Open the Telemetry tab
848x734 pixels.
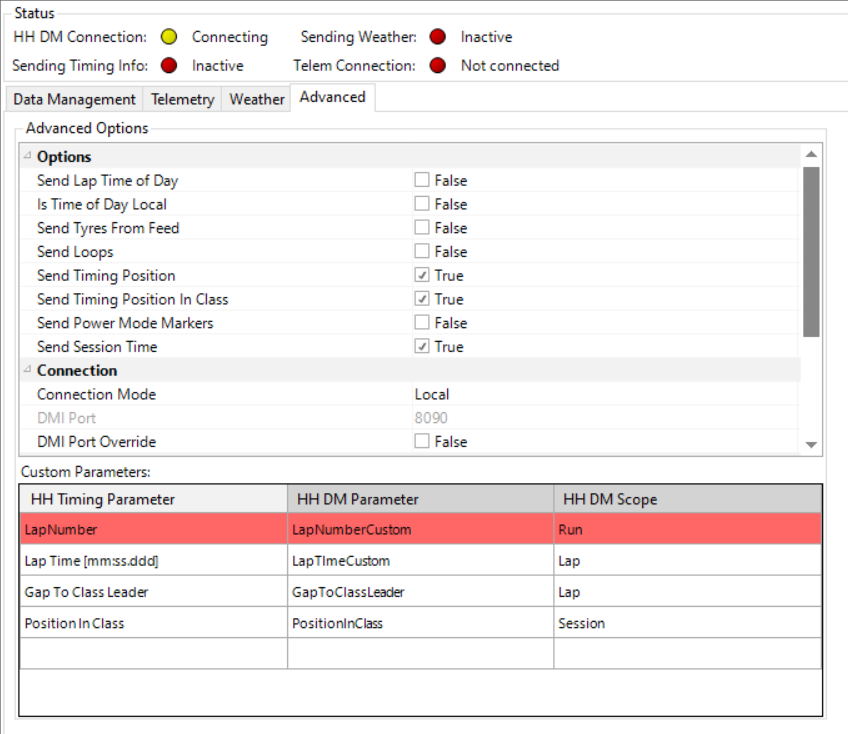click(182, 99)
